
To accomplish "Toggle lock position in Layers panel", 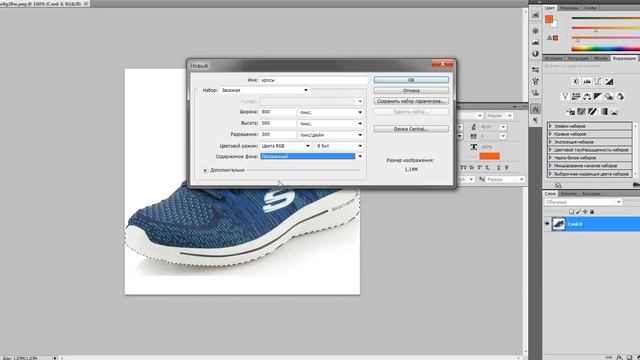I will point(585,212).
